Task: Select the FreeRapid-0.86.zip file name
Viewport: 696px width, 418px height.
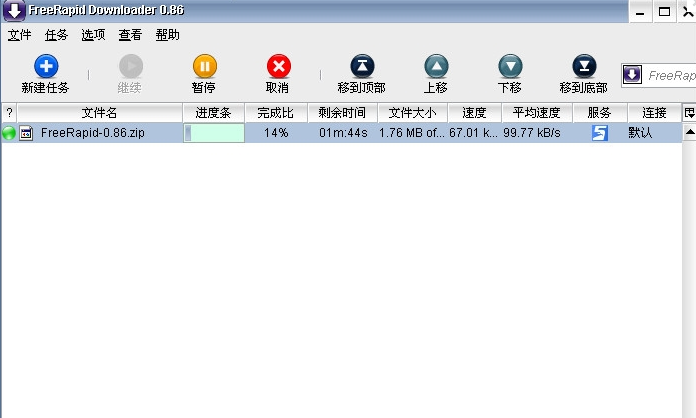Action: (x=92, y=133)
